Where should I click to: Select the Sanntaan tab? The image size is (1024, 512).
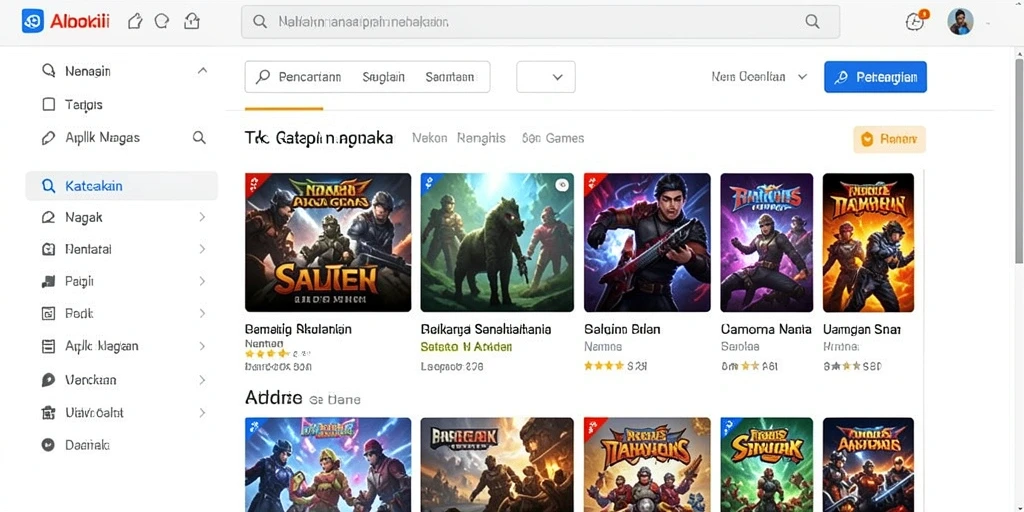point(449,77)
